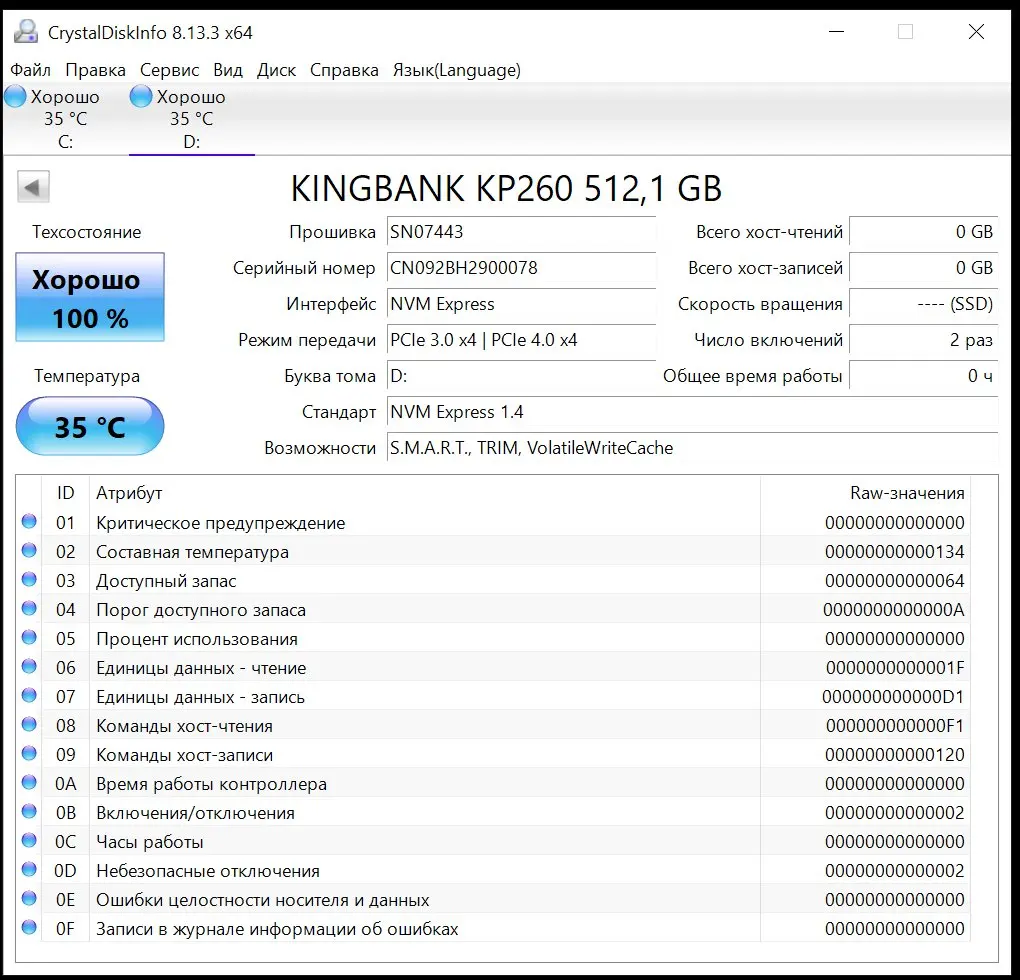Open the Язык(Language) menu
The image size is (1020, 980).
click(x=456, y=70)
